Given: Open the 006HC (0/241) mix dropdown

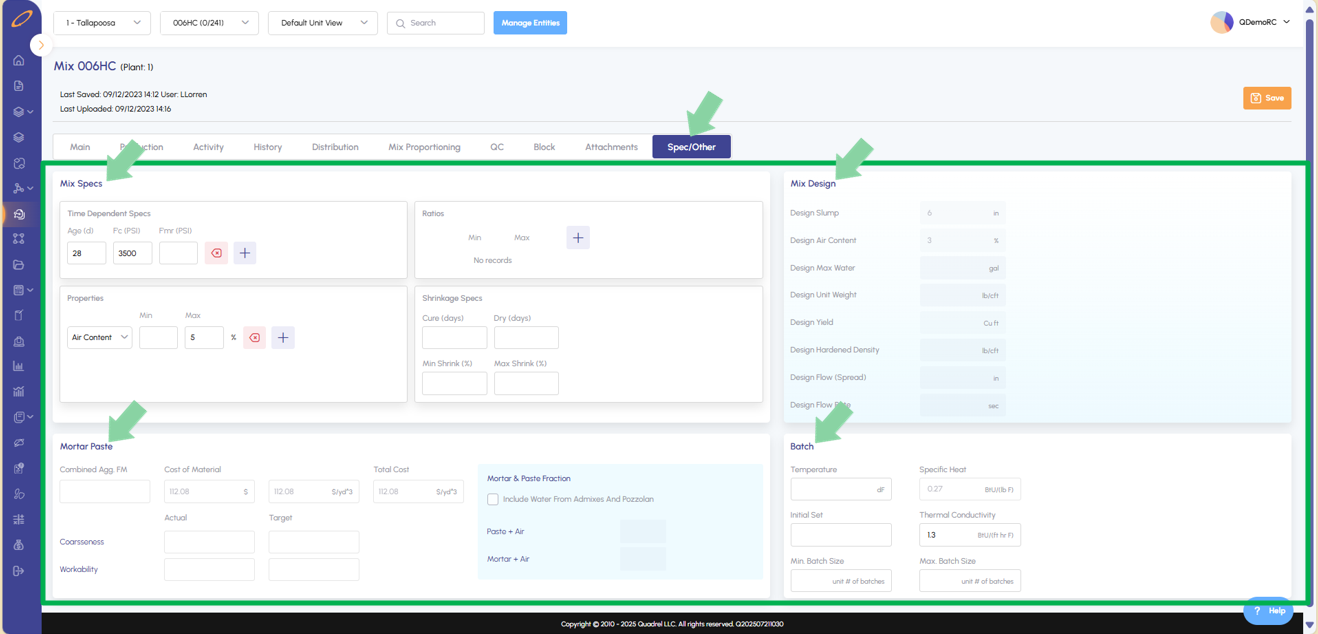Looking at the screenshot, I should coord(209,22).
